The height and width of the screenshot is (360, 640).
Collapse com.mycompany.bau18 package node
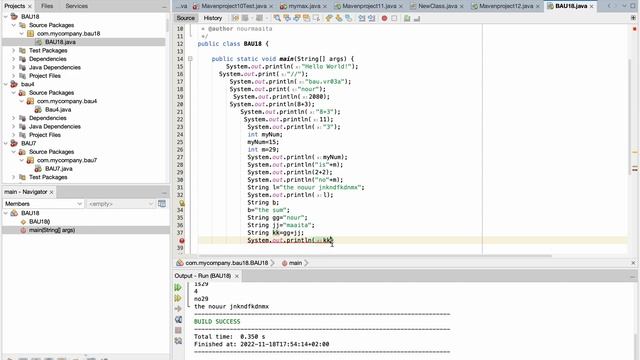click(22, 33)
